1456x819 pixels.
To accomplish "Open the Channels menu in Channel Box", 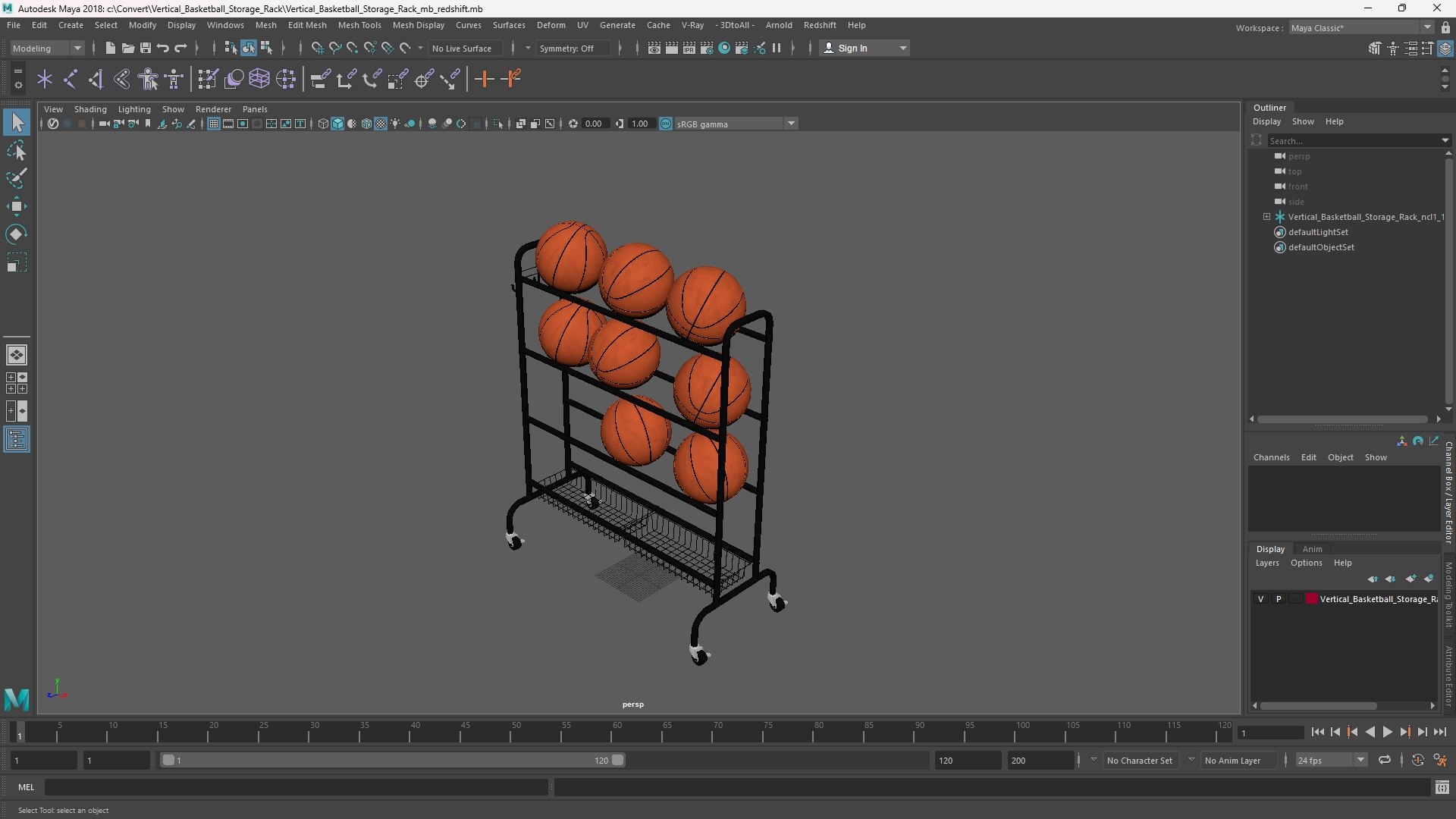I will [x=1271, y=457].
